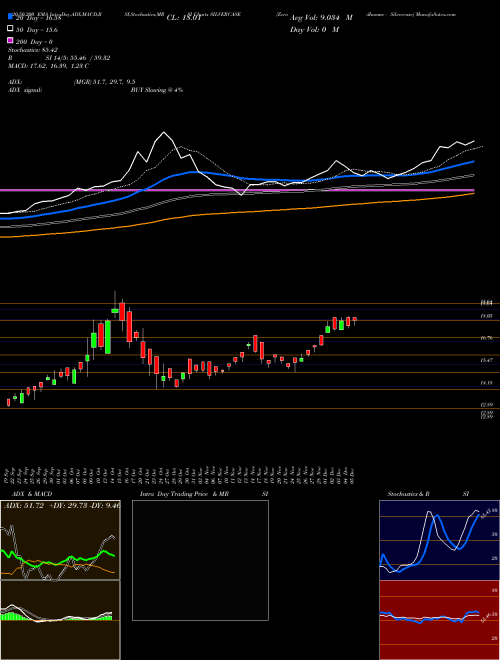Image resolution: width=500 pixels, height=660 pixels.
Task: Click the 'BUY Slowing @ 4%' ADX signal text
Action: pos(157,90)
